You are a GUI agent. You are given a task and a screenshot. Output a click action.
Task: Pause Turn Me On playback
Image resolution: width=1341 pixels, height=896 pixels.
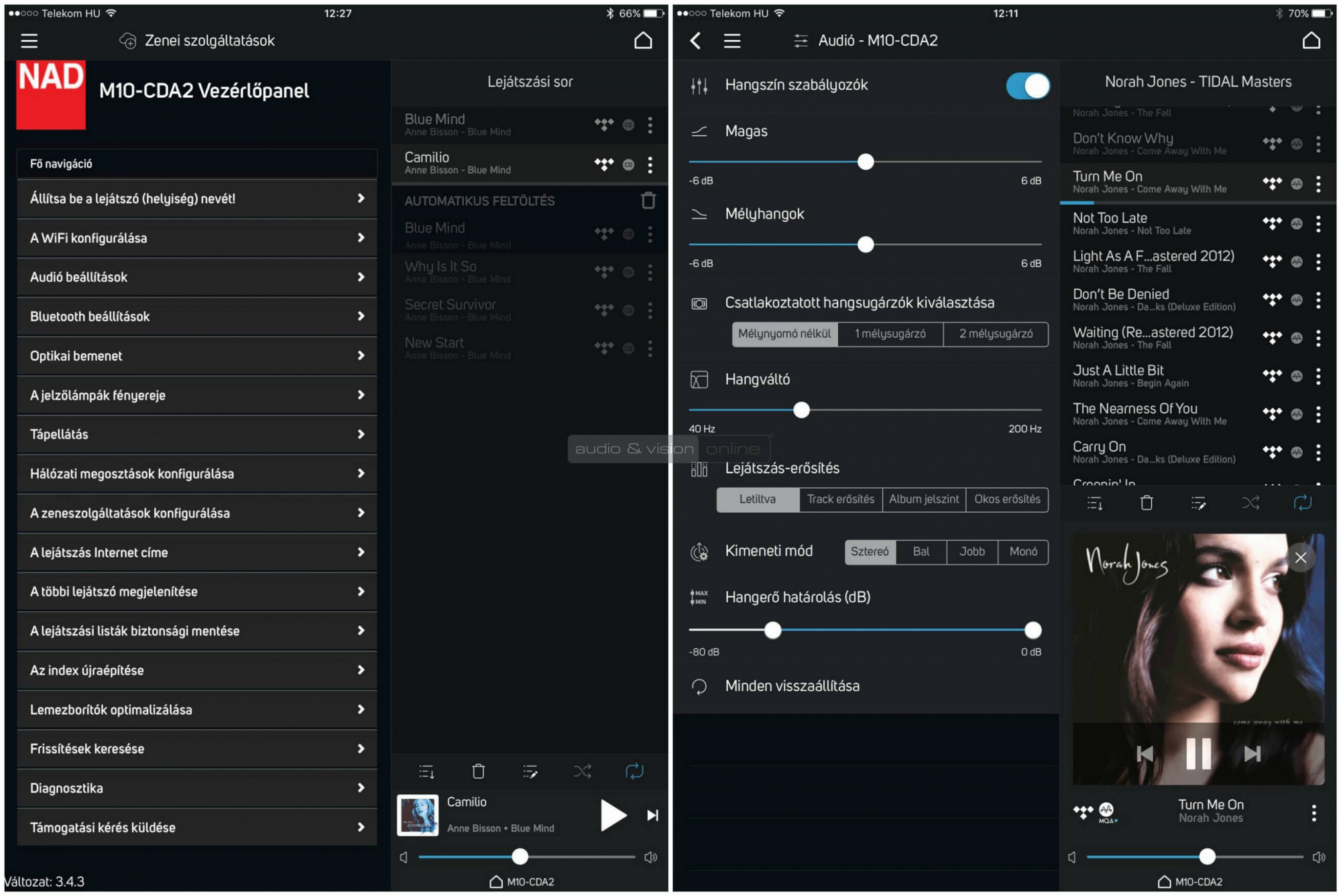click(x=1198, y=753)
